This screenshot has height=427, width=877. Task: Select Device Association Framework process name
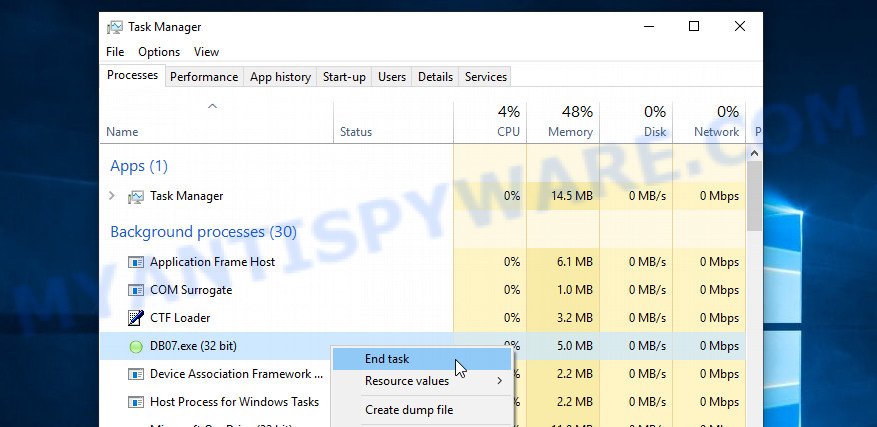pos(237,374)
